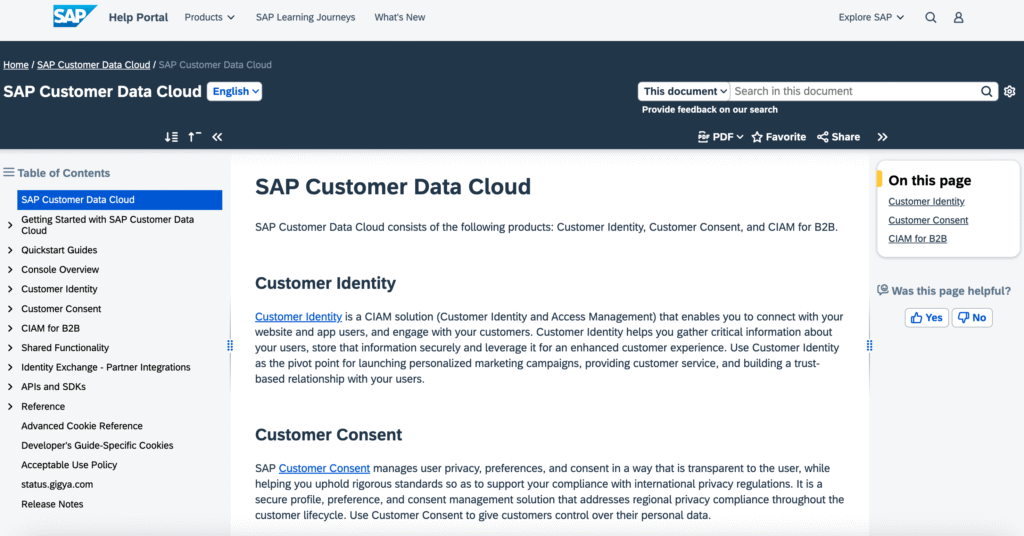The width and height of the screenshot is (1024, 536).
Task: Collapse all table of contents nodes icon
Action: point(195,137)
